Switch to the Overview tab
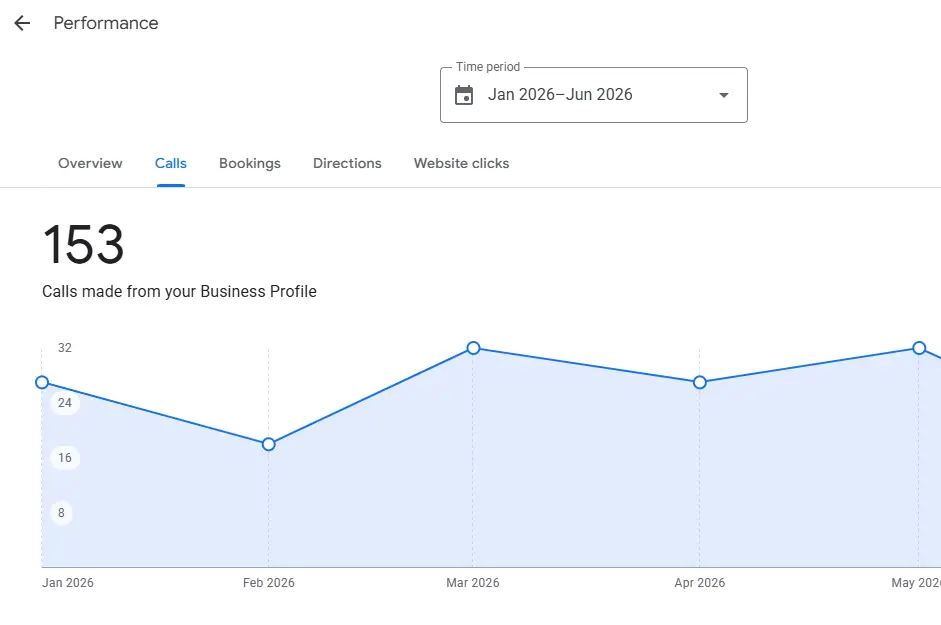This screenshot has height=625, width=941. pyautogui.click(x=90, y=163)
